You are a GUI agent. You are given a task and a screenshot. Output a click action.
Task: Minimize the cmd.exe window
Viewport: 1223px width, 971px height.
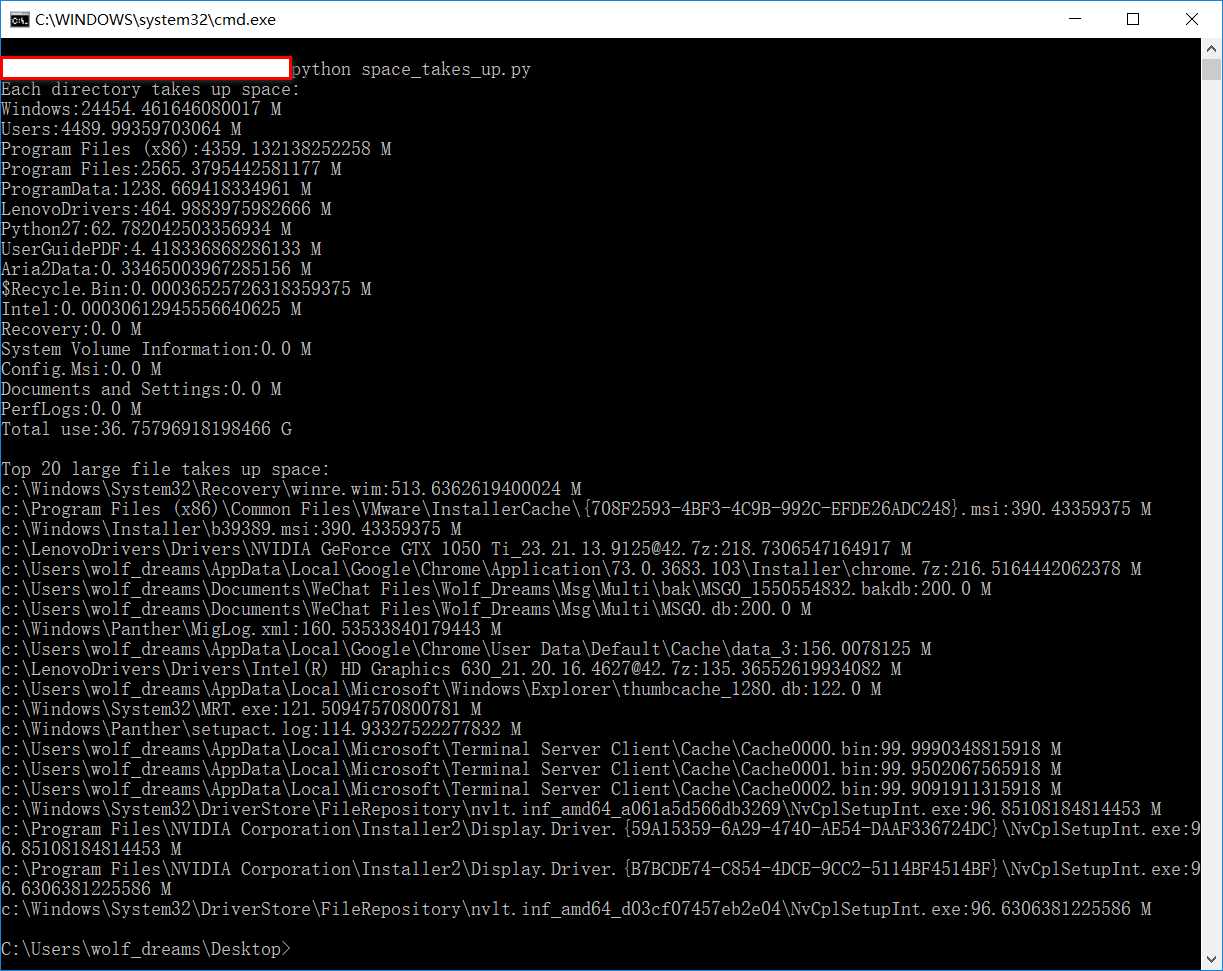pos(1075,19)
